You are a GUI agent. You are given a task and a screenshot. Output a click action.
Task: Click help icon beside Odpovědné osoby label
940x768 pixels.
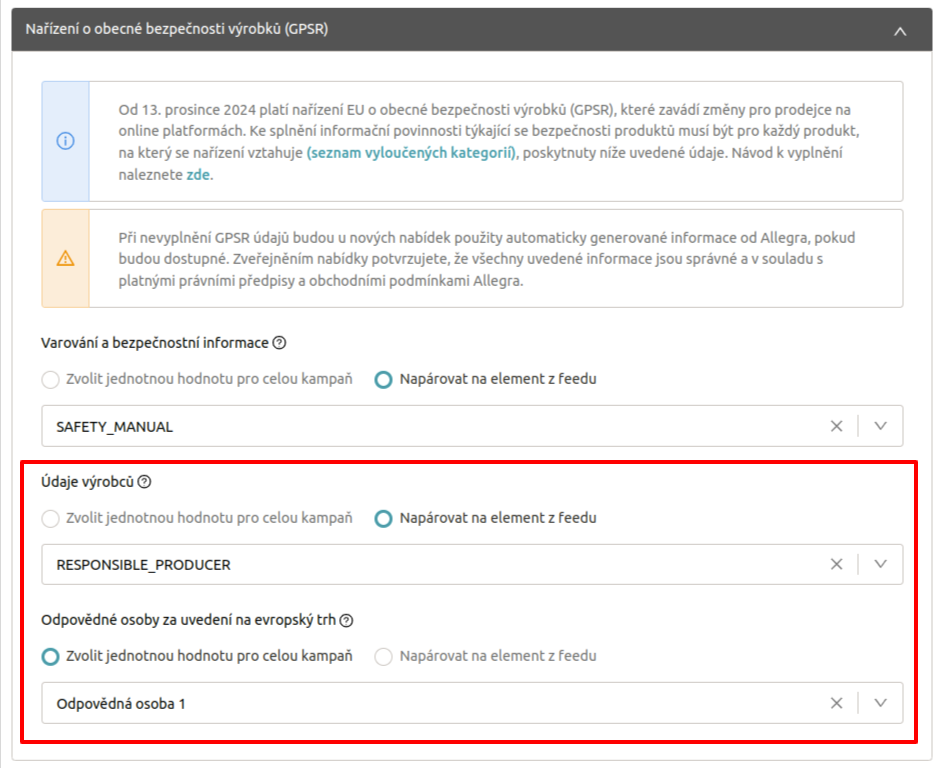[x=346, y=620]
